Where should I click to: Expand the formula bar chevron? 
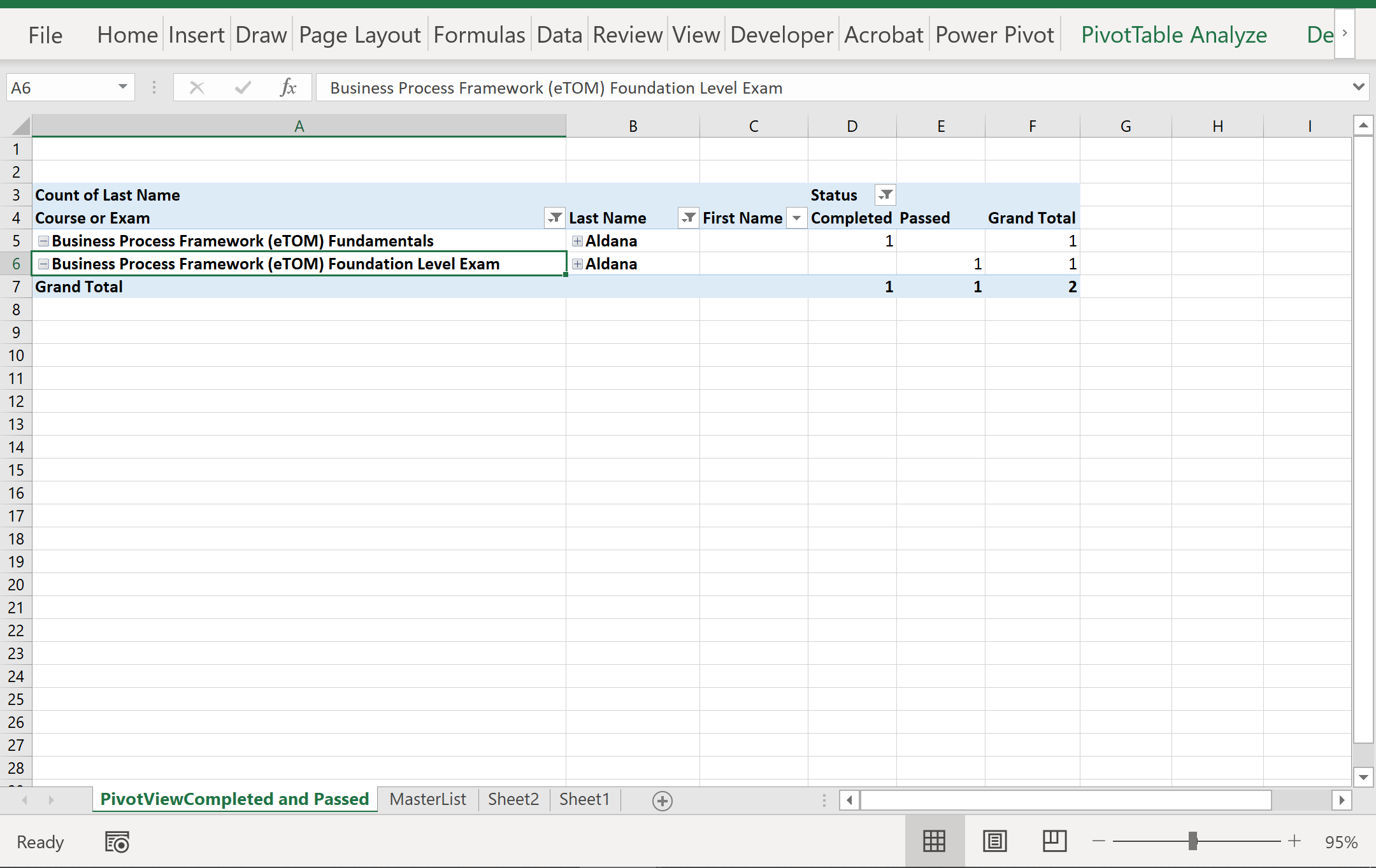point(1358,87)
